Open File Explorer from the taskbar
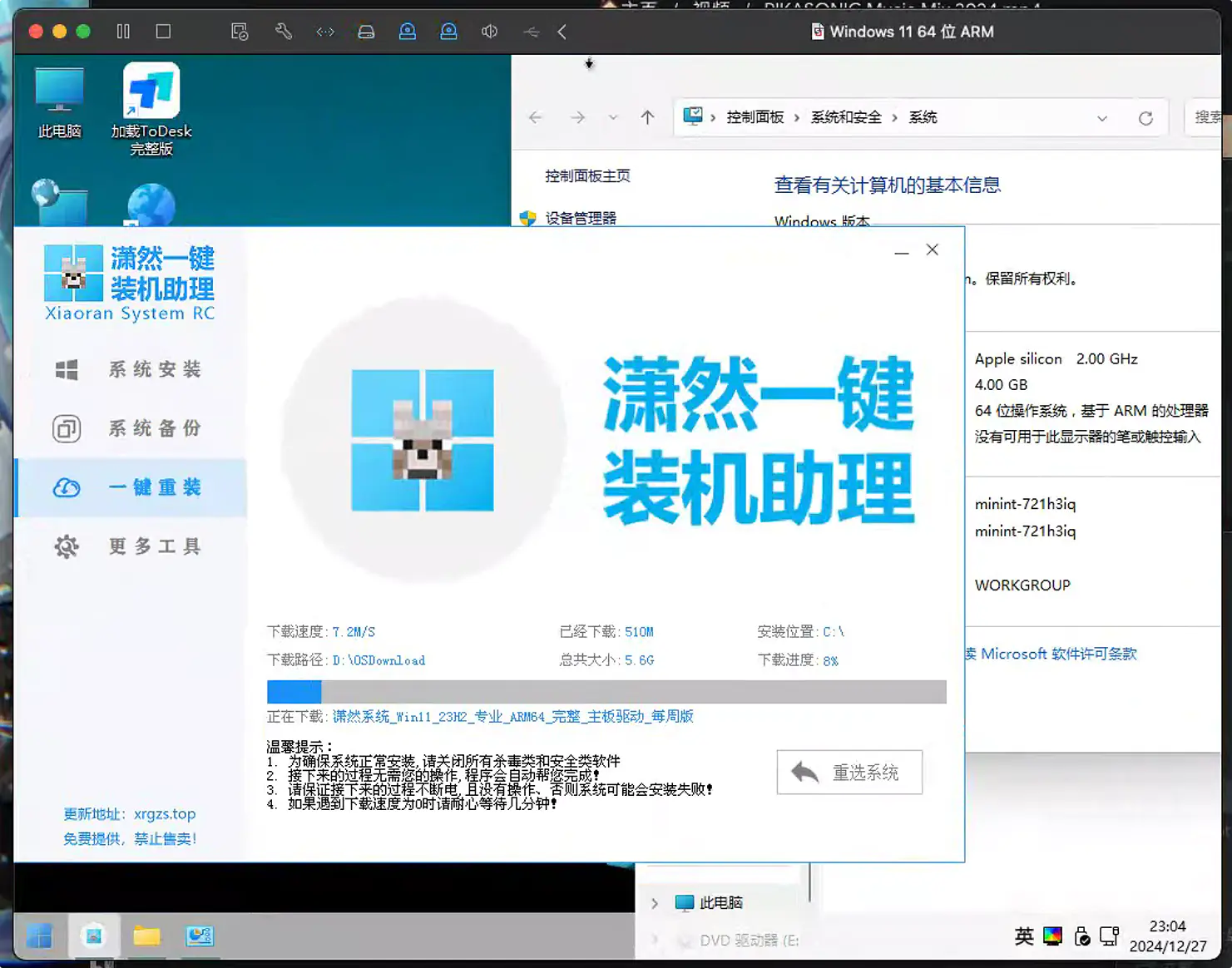The width and height of the screenshot is (1232, 968). coord(146,936)
